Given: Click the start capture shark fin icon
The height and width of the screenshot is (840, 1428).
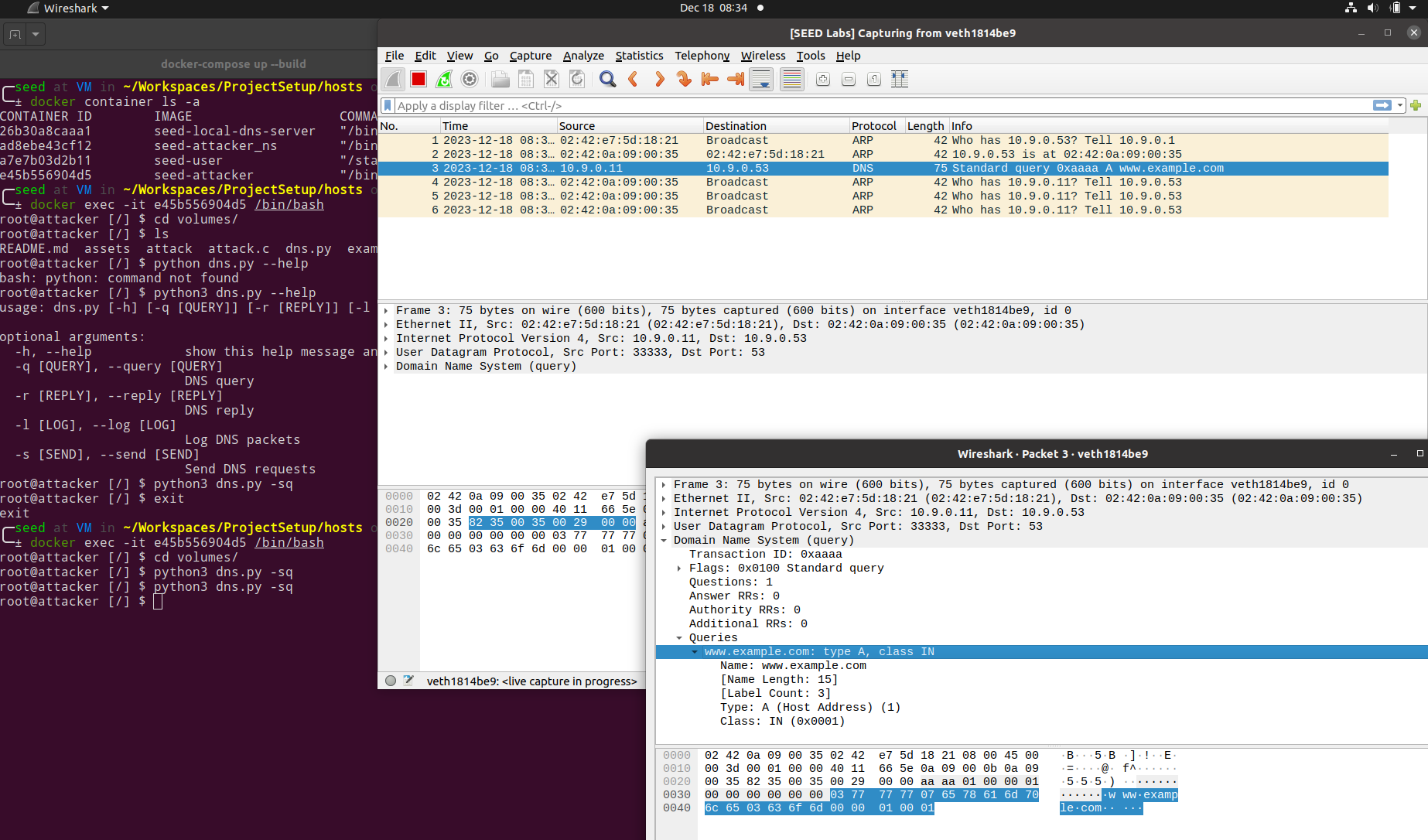Looking at the screenshot, I should pos(393,79).
